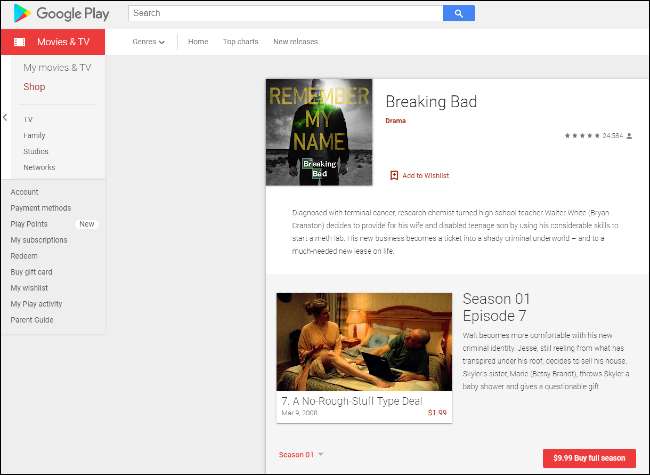Open Payment methods link

pos(41,208)
